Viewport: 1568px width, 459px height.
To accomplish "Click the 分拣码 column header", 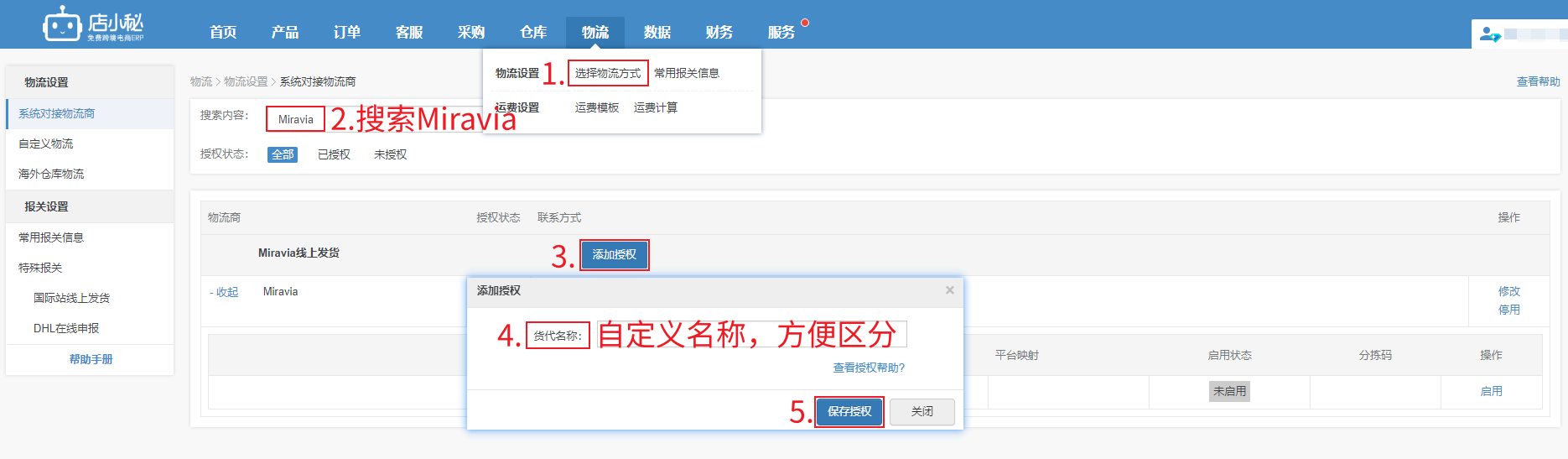I will coord(1375,355).
